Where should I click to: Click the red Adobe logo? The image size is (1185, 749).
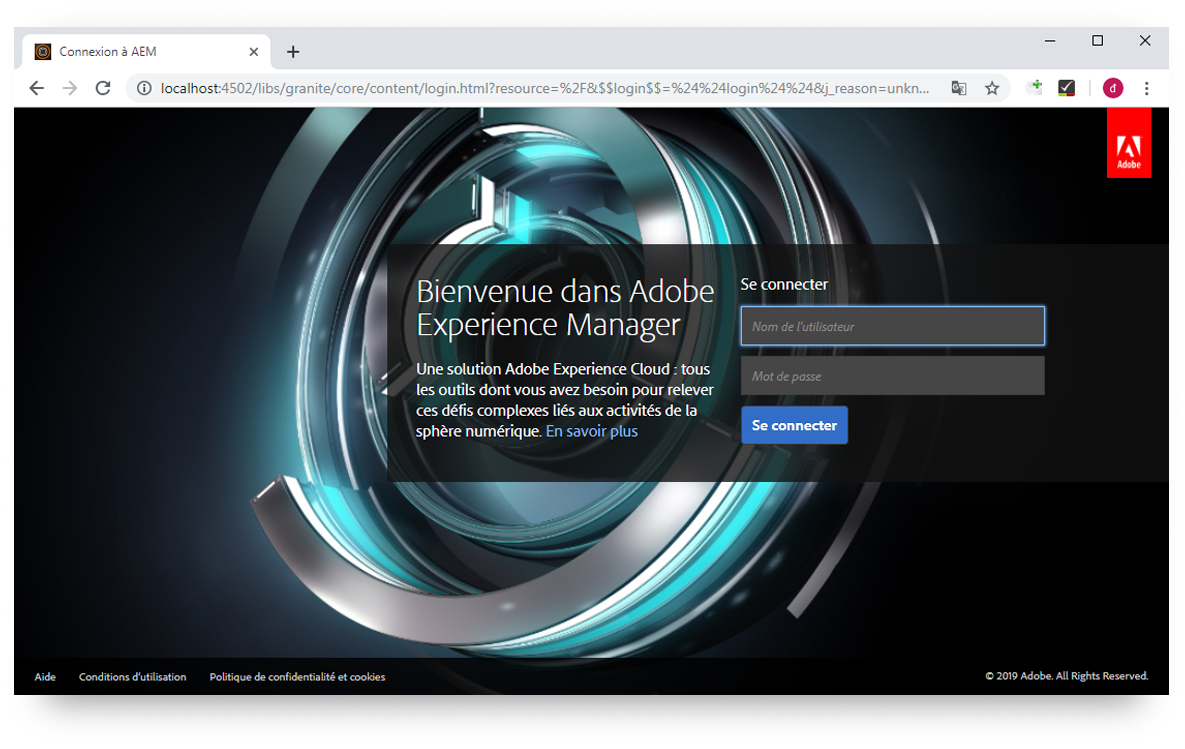click(x=1128, y=143)
